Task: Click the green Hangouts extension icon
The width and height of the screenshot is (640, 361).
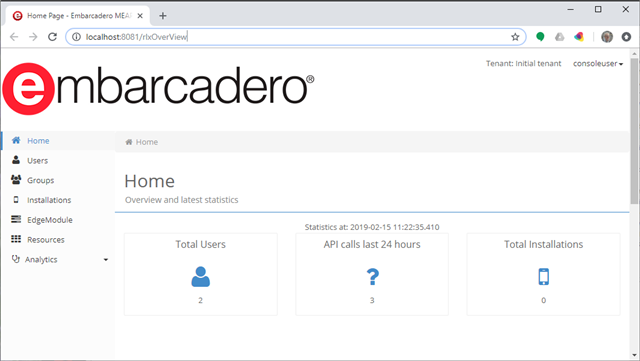Action: pos(540,37)
